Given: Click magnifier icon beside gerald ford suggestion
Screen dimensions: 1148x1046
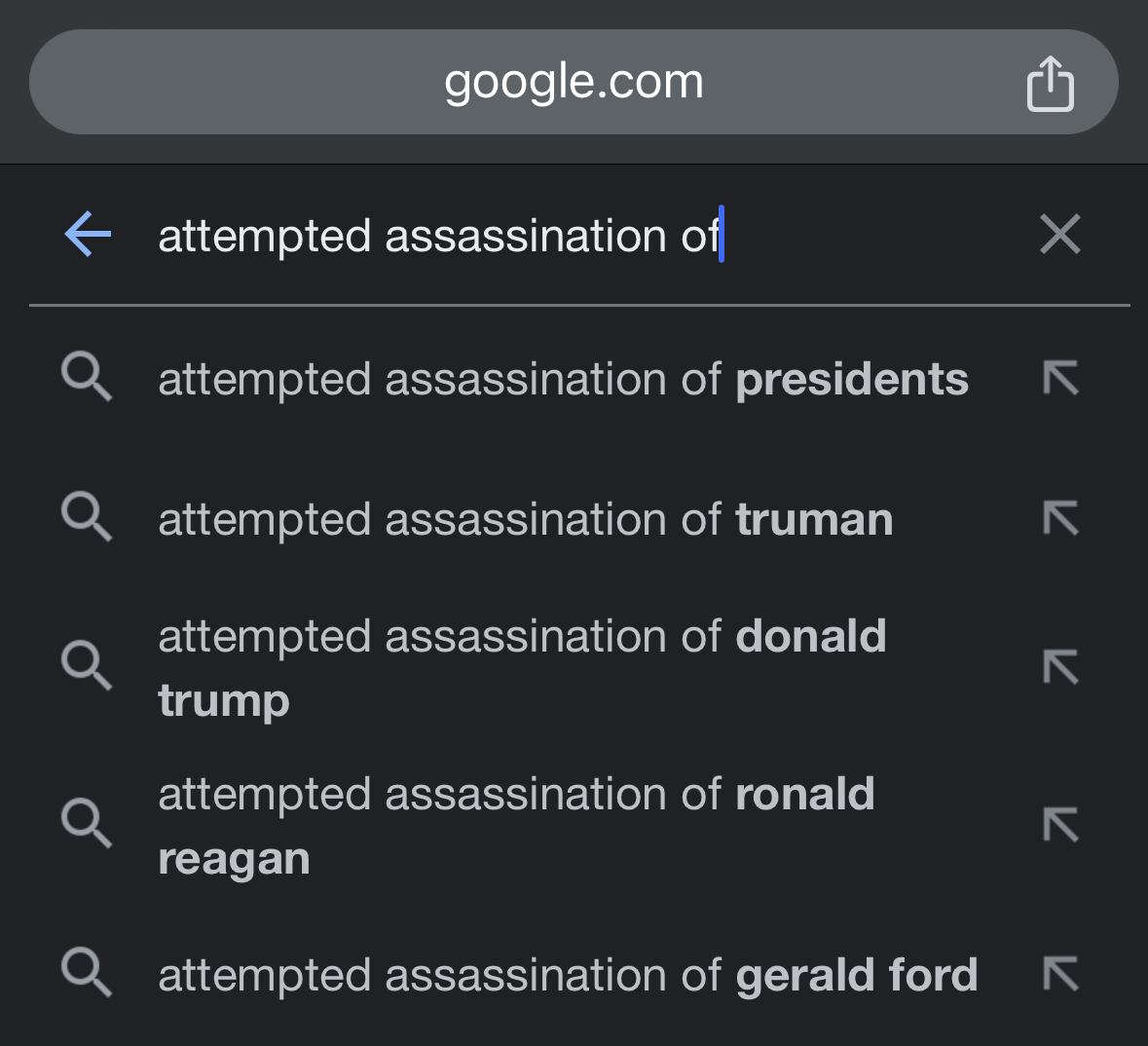Looking at the screenshot, I should [x=87, y=972].
